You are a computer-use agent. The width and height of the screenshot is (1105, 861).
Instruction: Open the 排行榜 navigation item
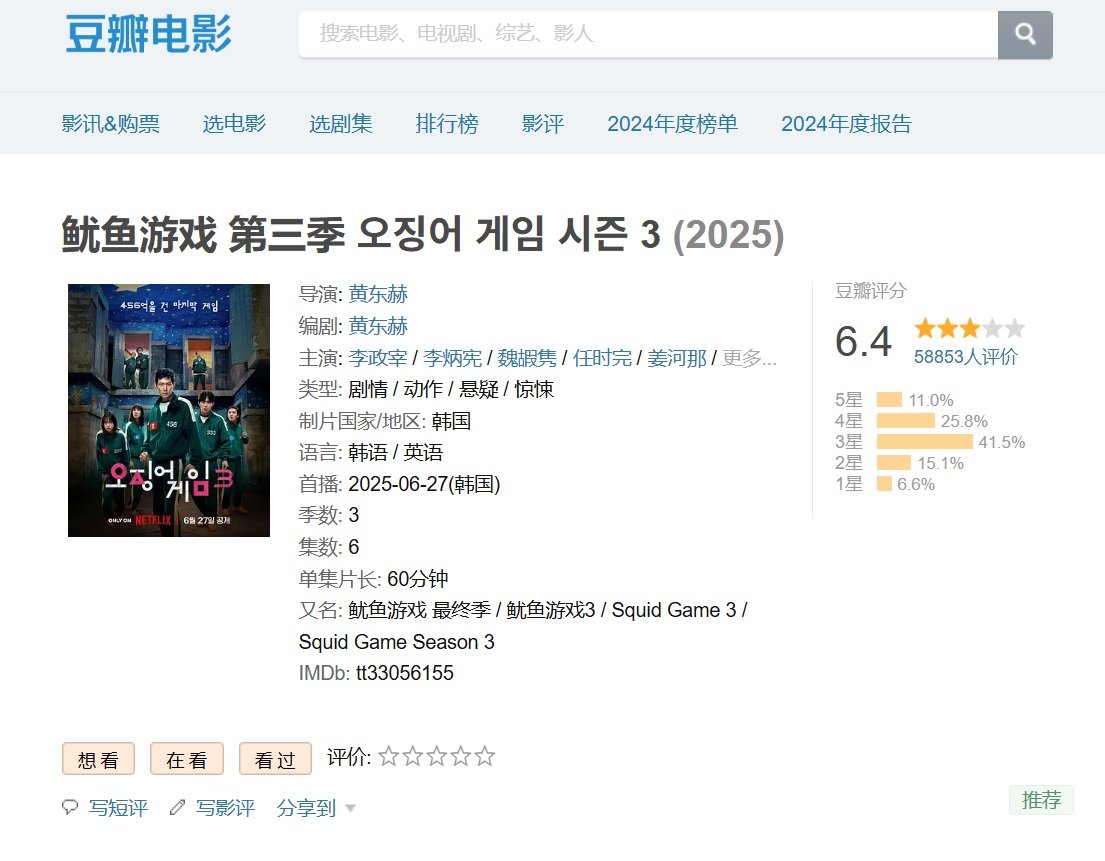(447, 124)
